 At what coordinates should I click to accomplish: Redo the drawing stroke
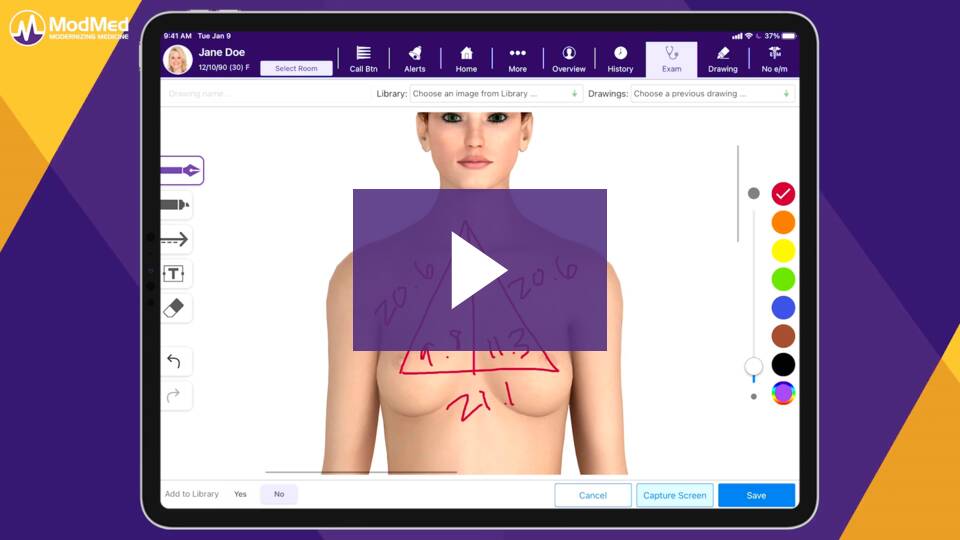point(176,396)
